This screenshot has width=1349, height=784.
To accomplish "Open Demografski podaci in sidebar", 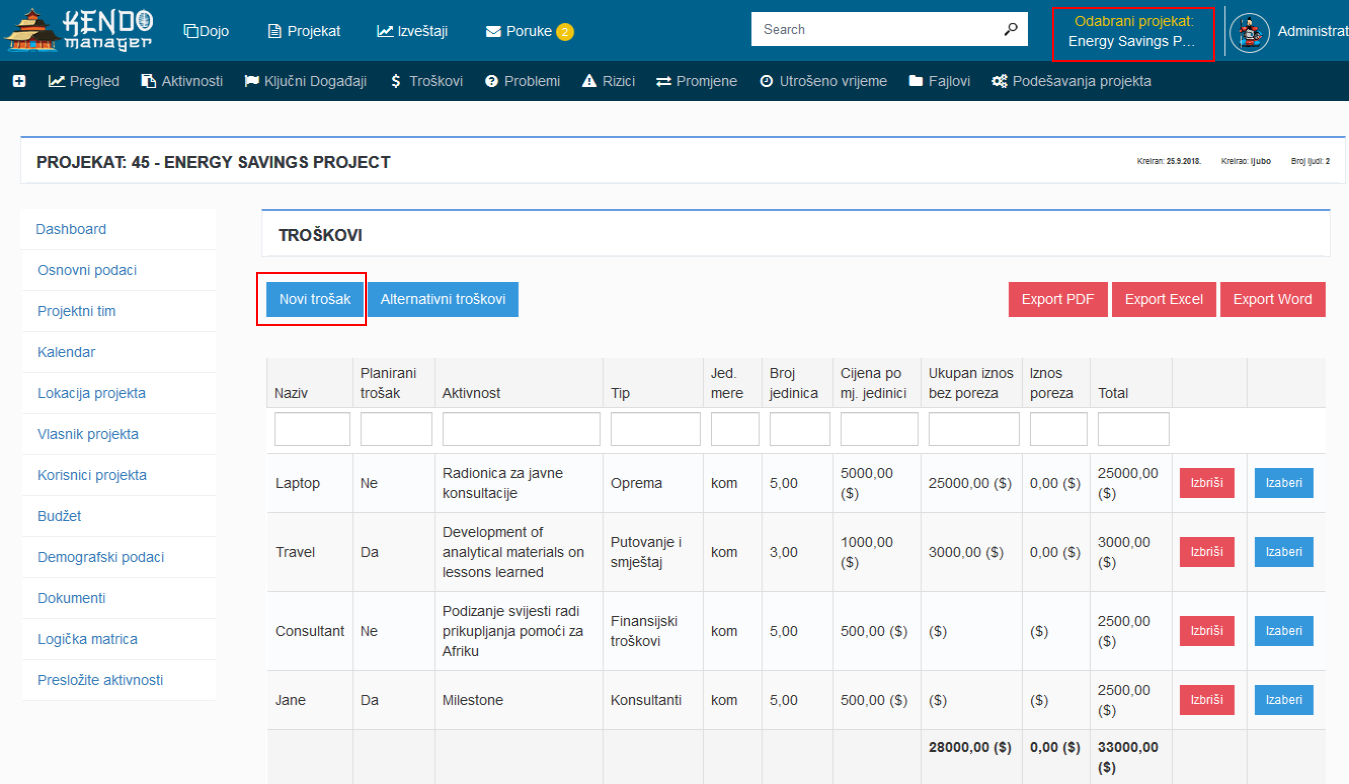I will tap(119, 557).
